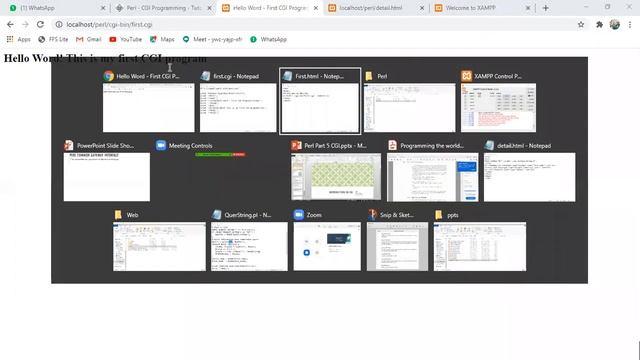The height and width of the screenshot is (360, 640).
Task: Click the Notepad icon beside first.cgi title
Action: tap(205, 76)
